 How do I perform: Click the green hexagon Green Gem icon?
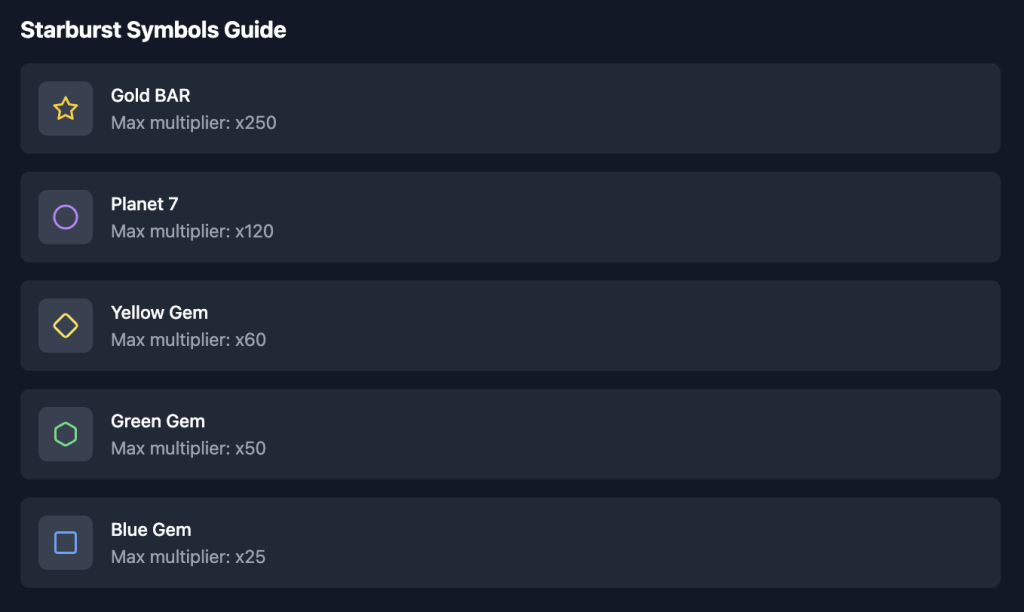pos(65,434)
